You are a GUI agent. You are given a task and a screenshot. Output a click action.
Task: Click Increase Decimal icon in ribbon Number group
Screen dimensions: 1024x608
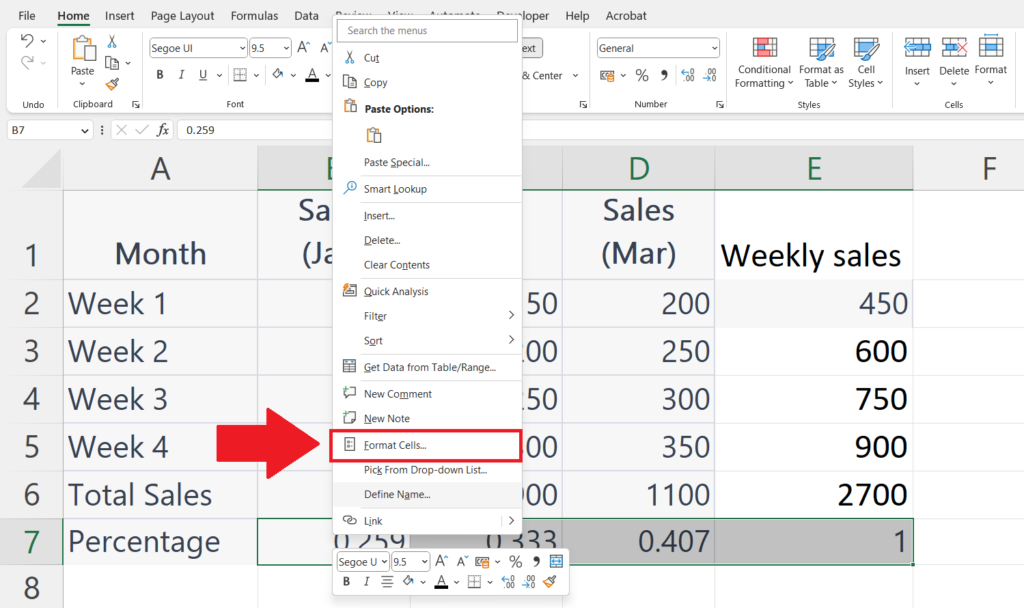pos(688,75)
